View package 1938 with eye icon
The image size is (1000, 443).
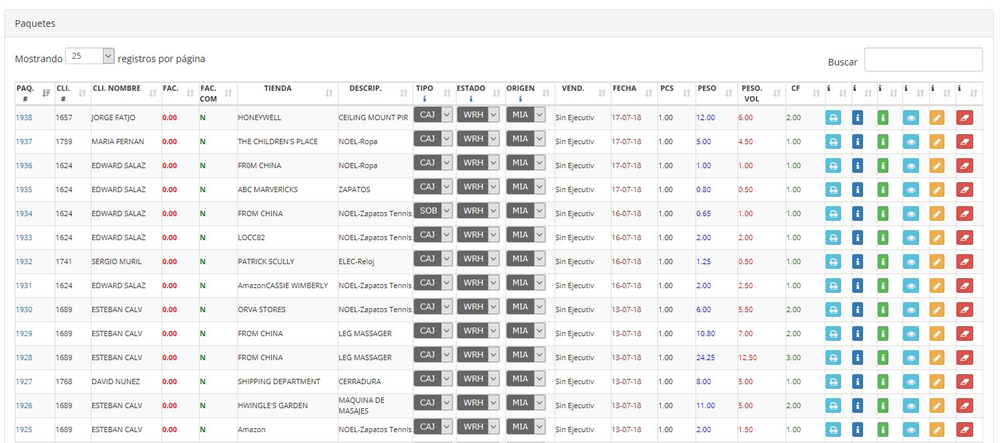click(911, 117)
